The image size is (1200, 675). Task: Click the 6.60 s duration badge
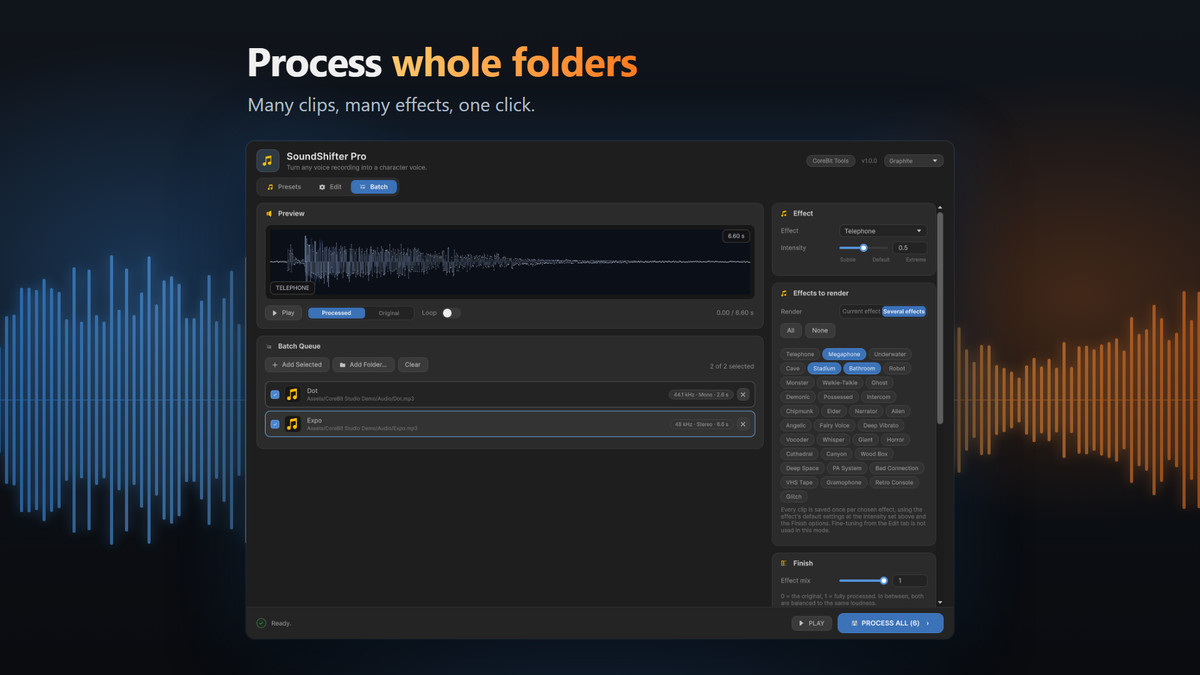click(735, 236)
